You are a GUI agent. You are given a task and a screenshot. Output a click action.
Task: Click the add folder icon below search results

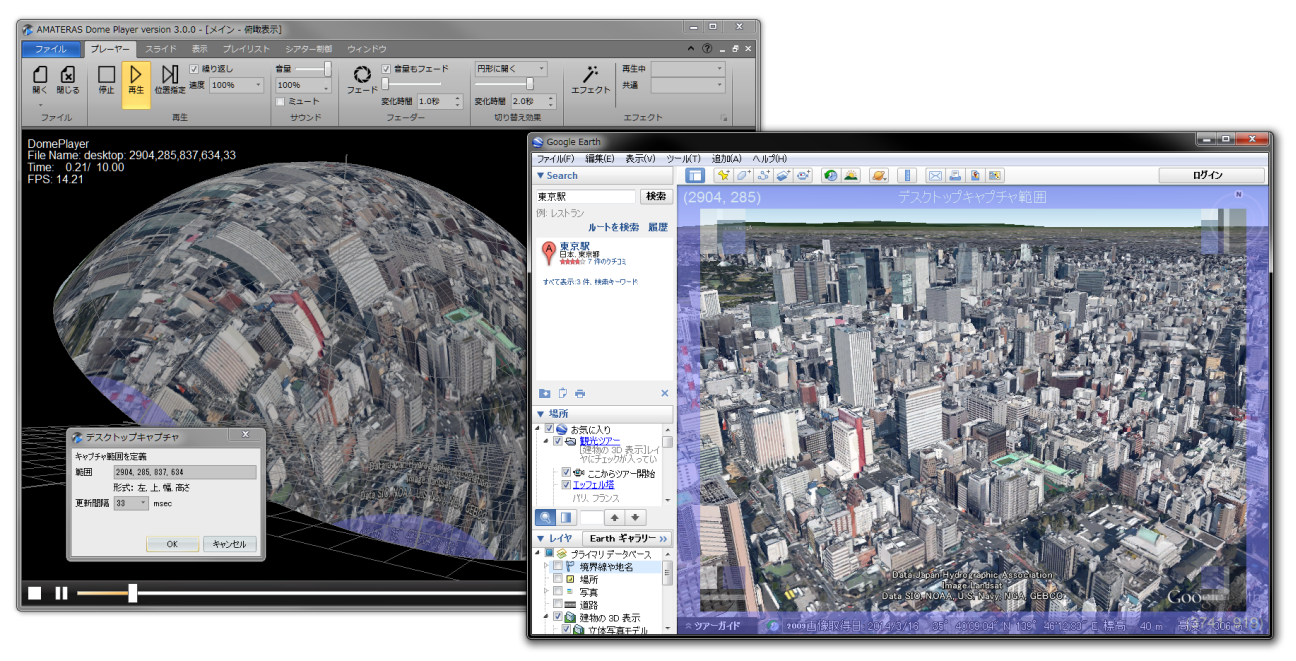[545, 393]
